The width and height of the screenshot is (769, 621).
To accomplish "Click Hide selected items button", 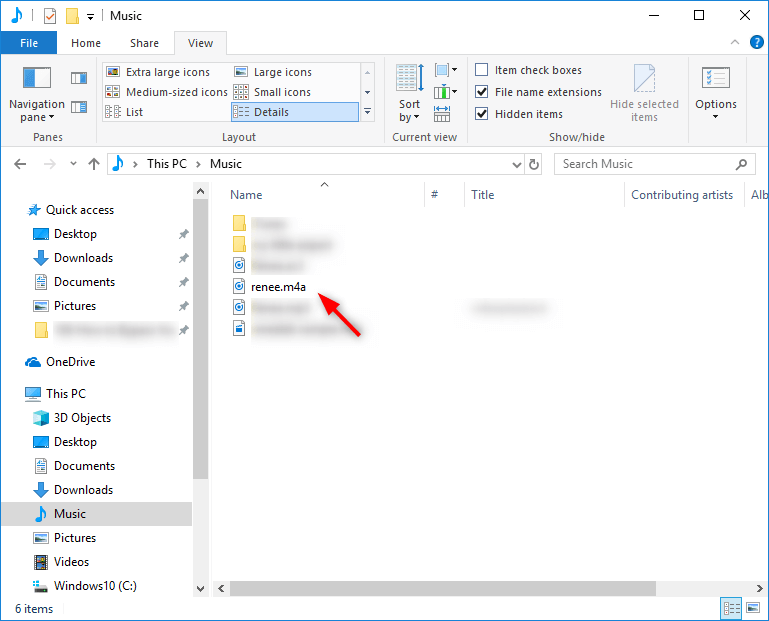I will coord(644,94).
